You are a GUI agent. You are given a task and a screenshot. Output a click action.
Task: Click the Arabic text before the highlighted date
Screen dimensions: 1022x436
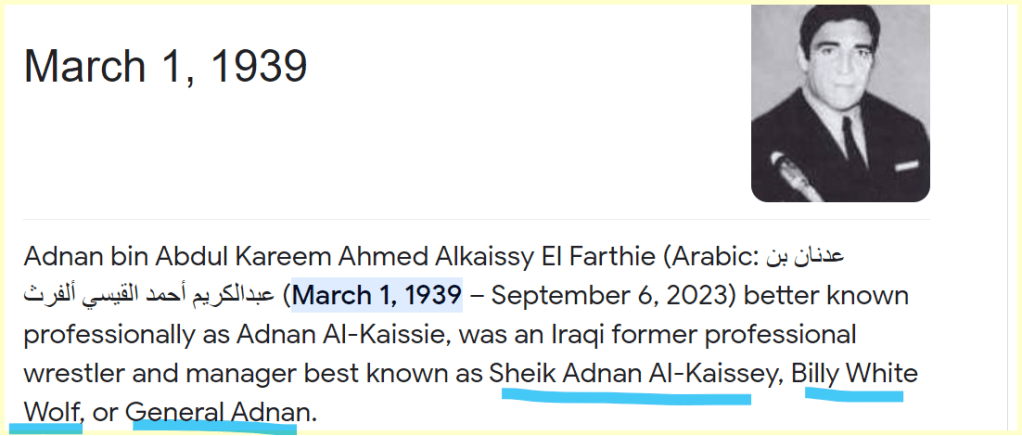click(150, 296)
